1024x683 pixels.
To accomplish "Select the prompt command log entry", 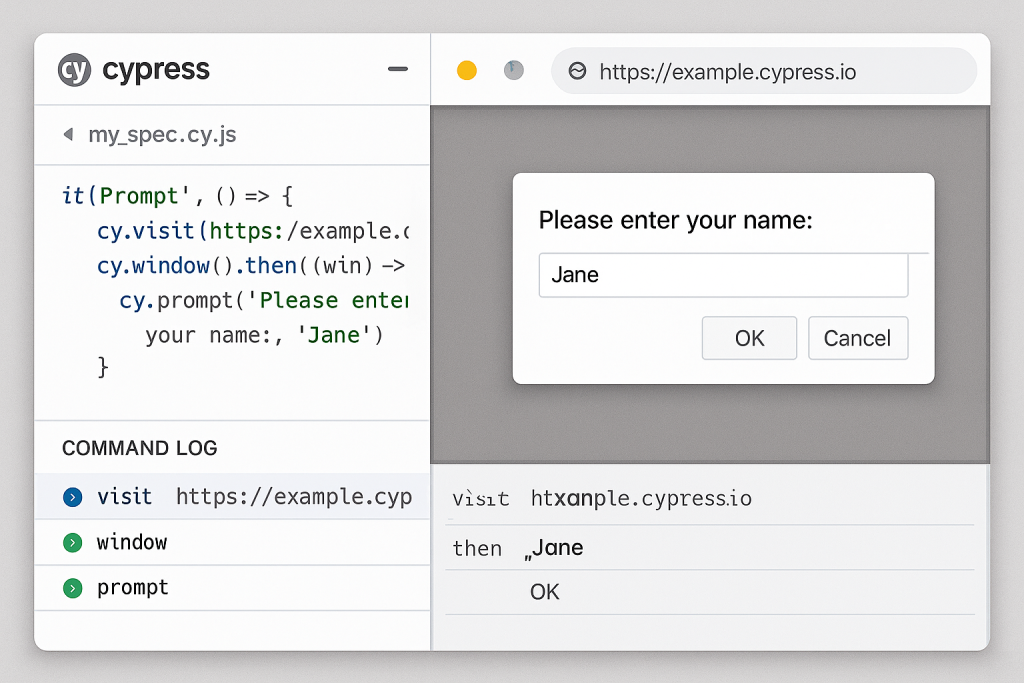I will (232, 588).
